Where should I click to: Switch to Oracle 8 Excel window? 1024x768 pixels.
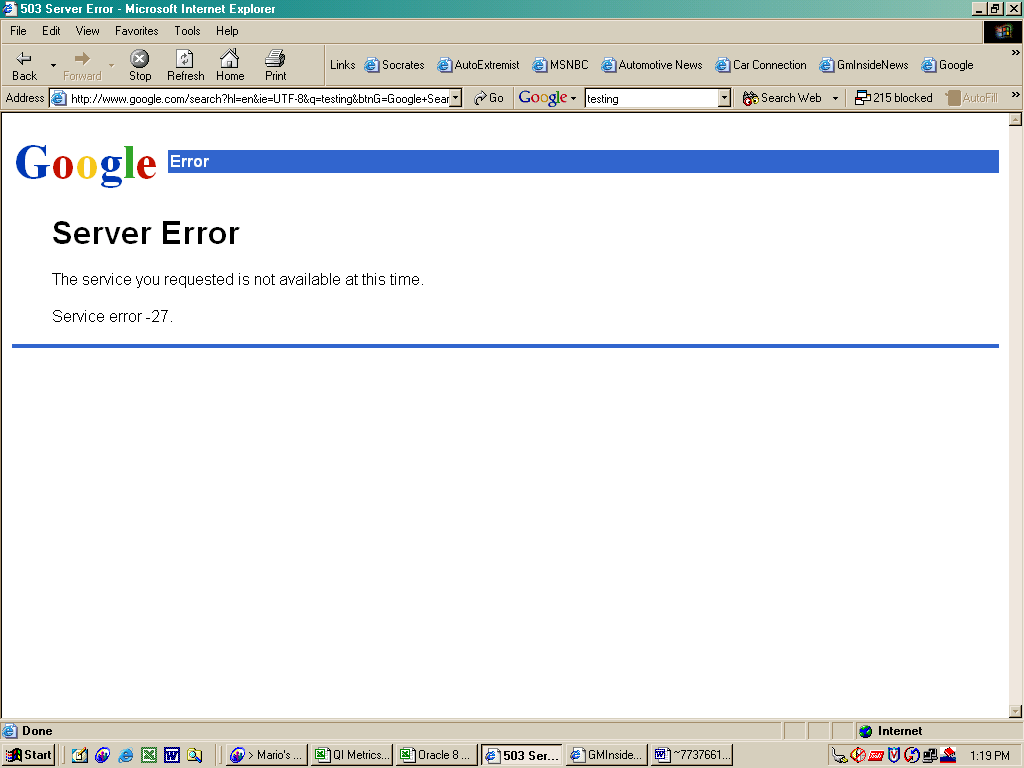point(436,755)
